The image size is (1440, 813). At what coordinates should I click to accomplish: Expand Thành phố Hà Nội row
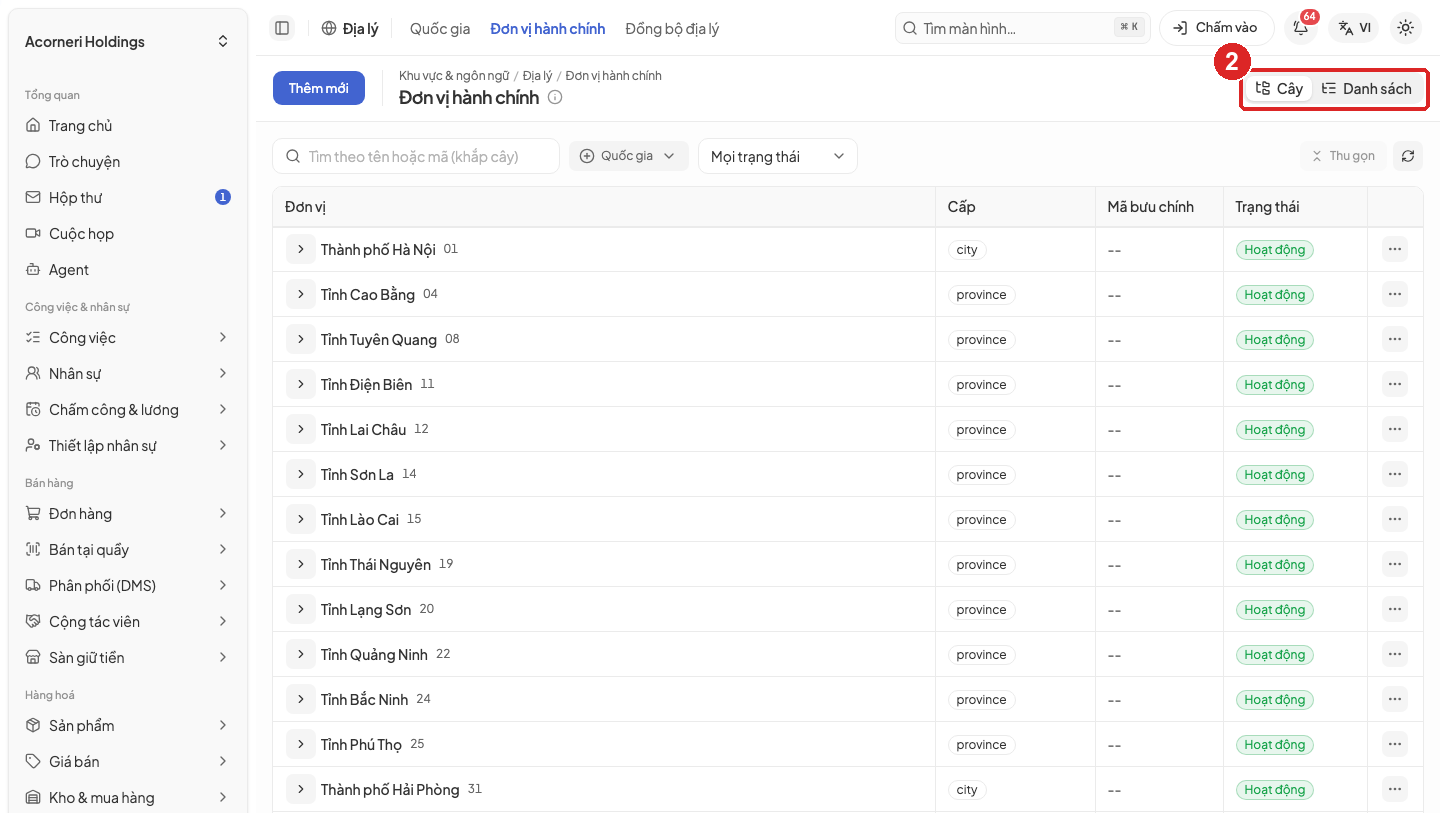[300, 249]
